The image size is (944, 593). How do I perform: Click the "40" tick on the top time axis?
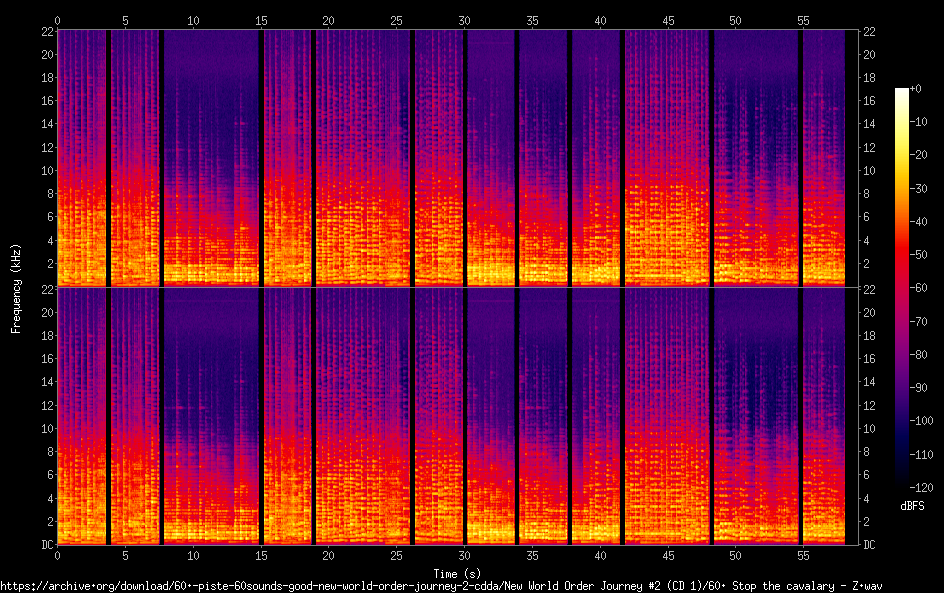pos(600,21)
